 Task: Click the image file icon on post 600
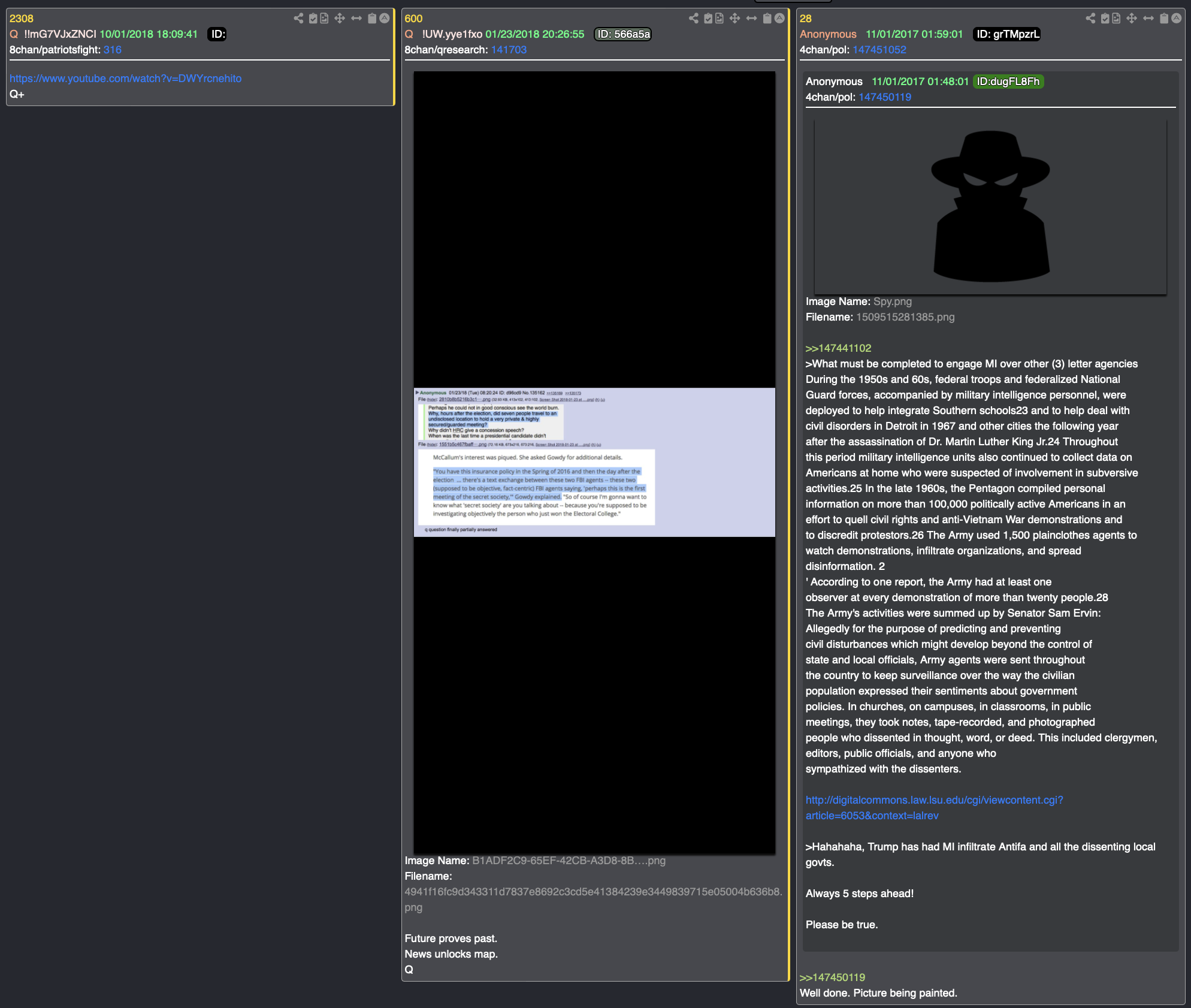pyautogui.click(x=720, y=19)
